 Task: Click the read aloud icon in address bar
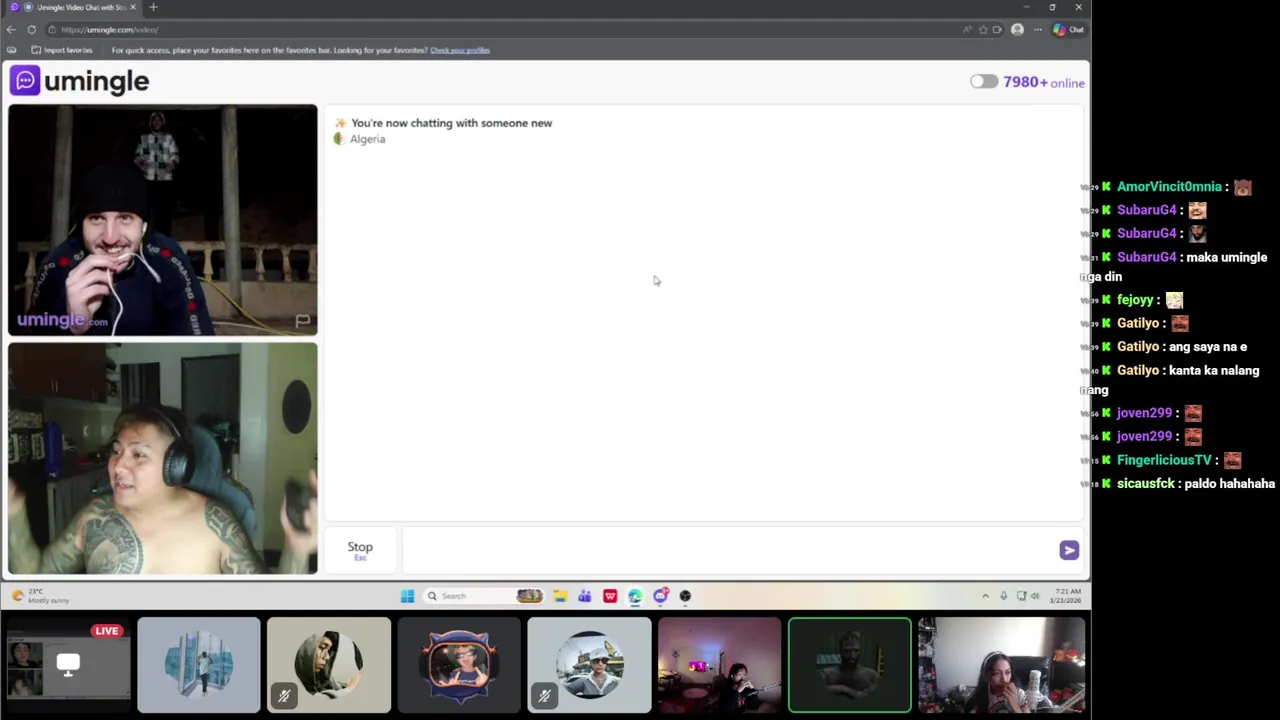click(x=967, y=30)
